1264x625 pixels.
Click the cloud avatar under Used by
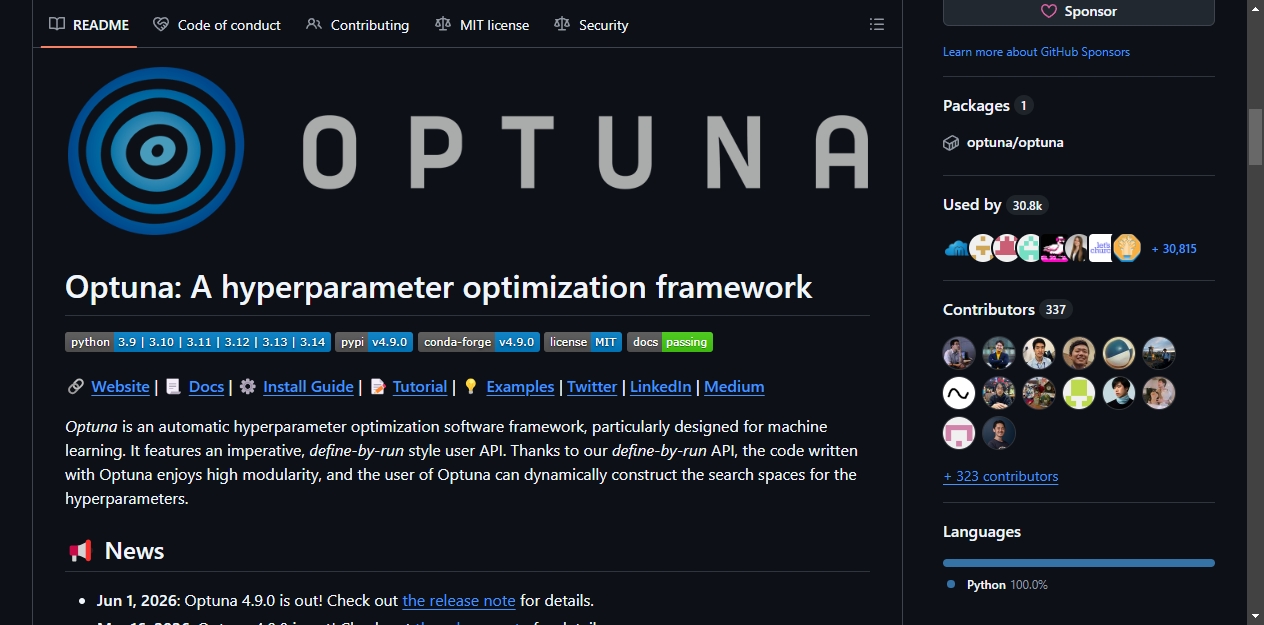(x=956, y=248)
